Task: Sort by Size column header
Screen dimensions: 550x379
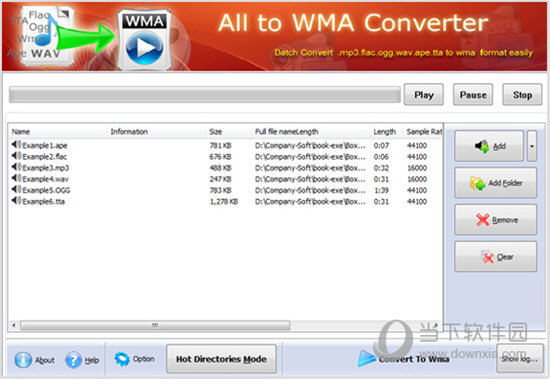Action: [215, 132]
